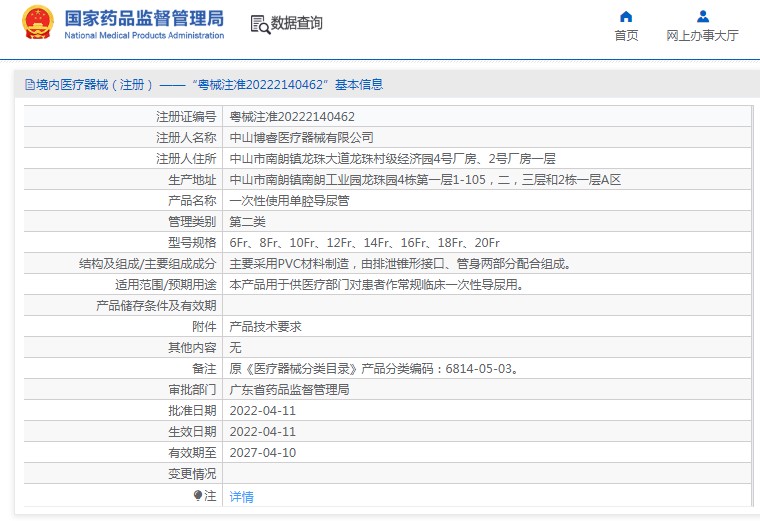
Task: Click the 广东省药品监督管理局 approval department cell
Action: 289,390
